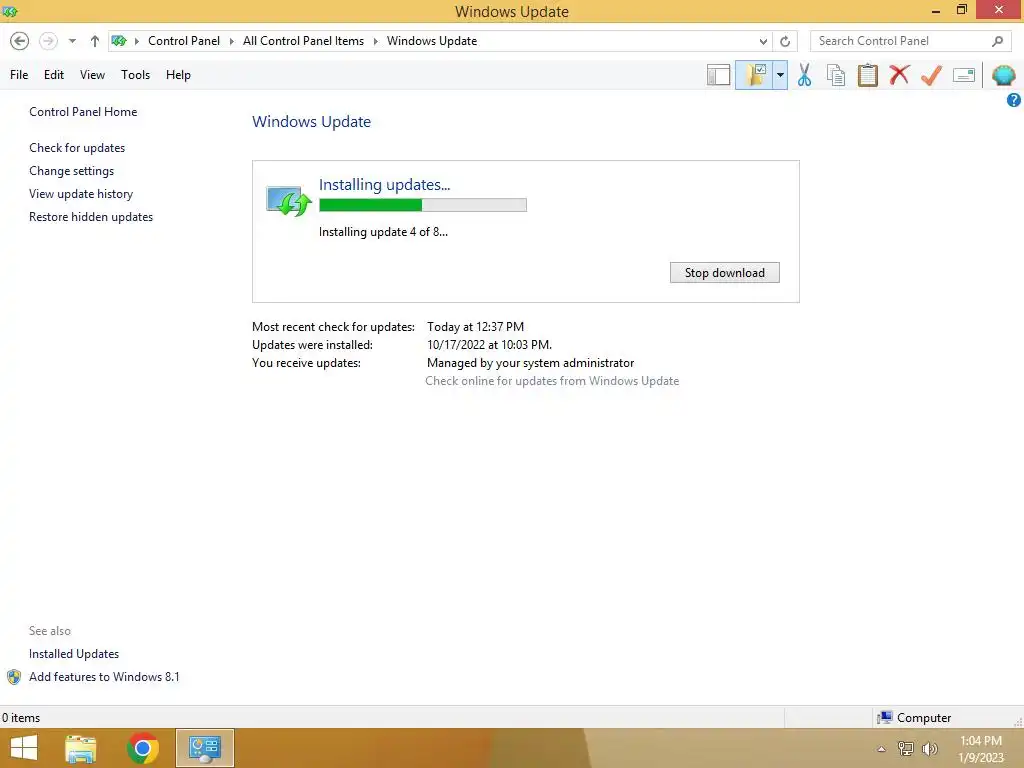Open File Explorer from taskbar

80,748
